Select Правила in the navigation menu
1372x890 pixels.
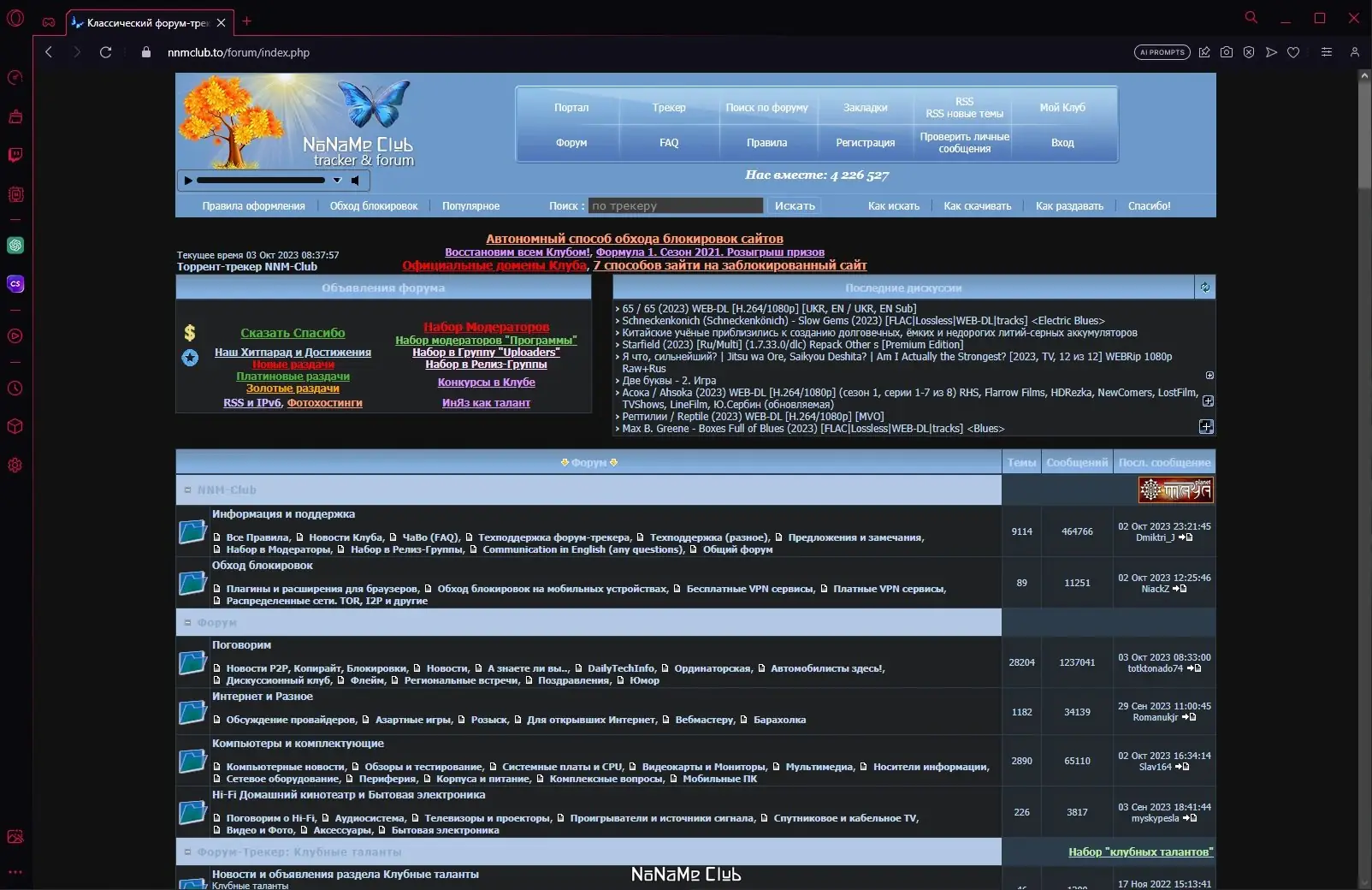pos(766,143)
